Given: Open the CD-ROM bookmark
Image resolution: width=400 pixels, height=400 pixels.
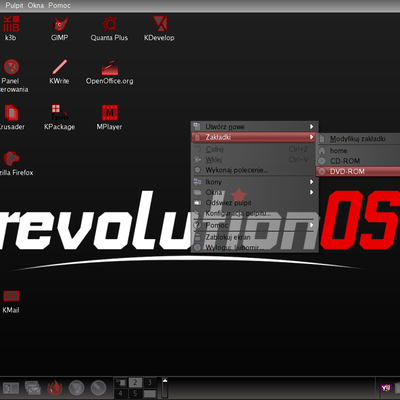Looking at the screenshot, I should click(359, 161).
